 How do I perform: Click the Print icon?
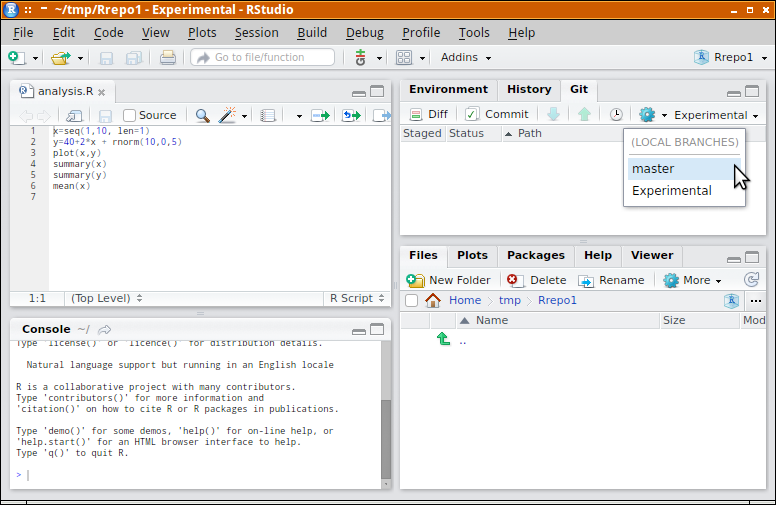point(168,58)
